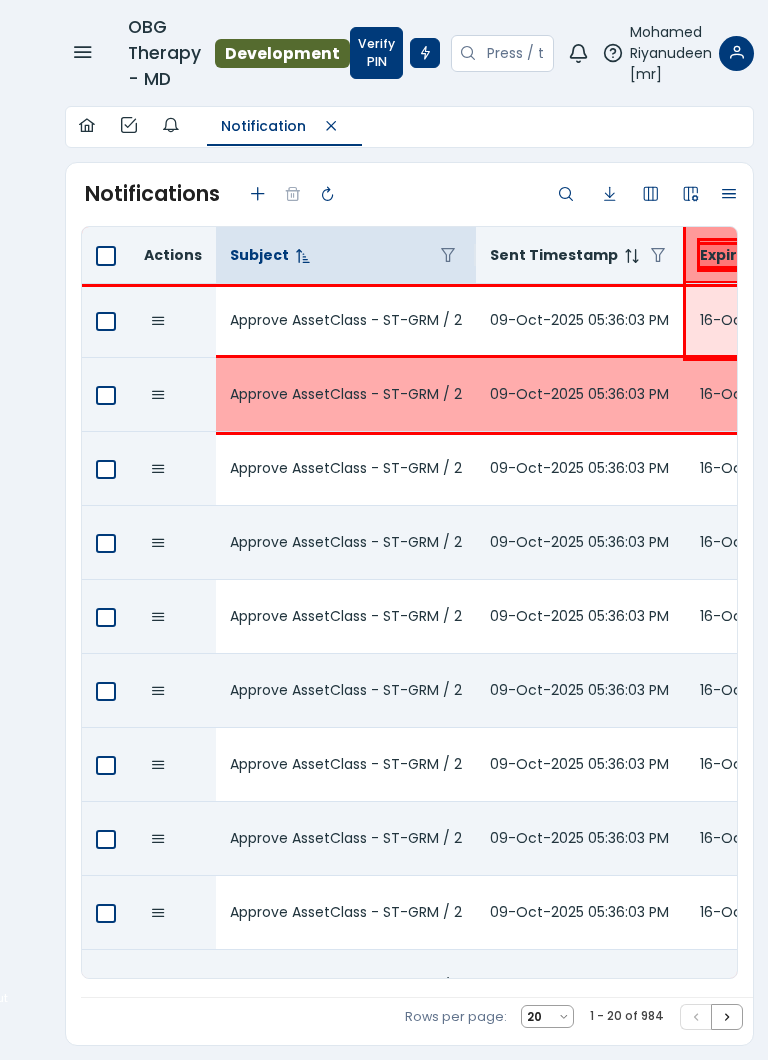Select the first notification row checkbox
The image size is (768, 1060).
(x=106, y=321)
